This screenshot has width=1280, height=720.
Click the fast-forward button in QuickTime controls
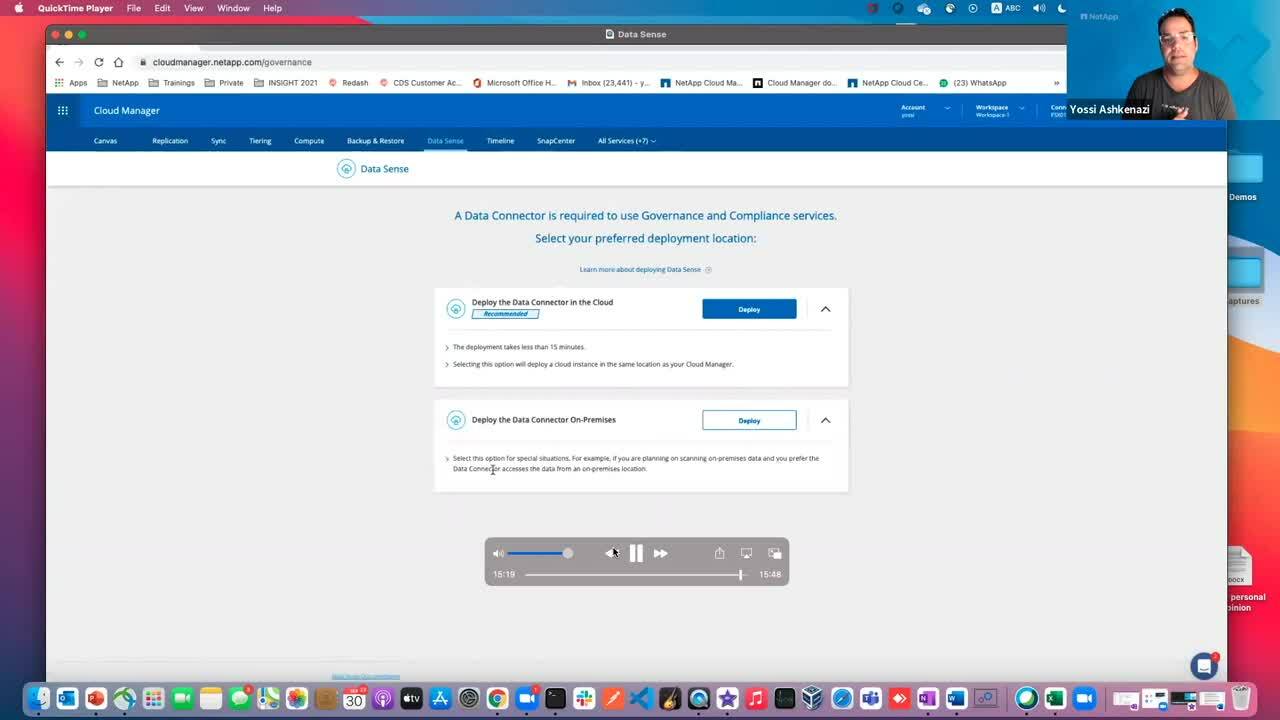[660, 553]
